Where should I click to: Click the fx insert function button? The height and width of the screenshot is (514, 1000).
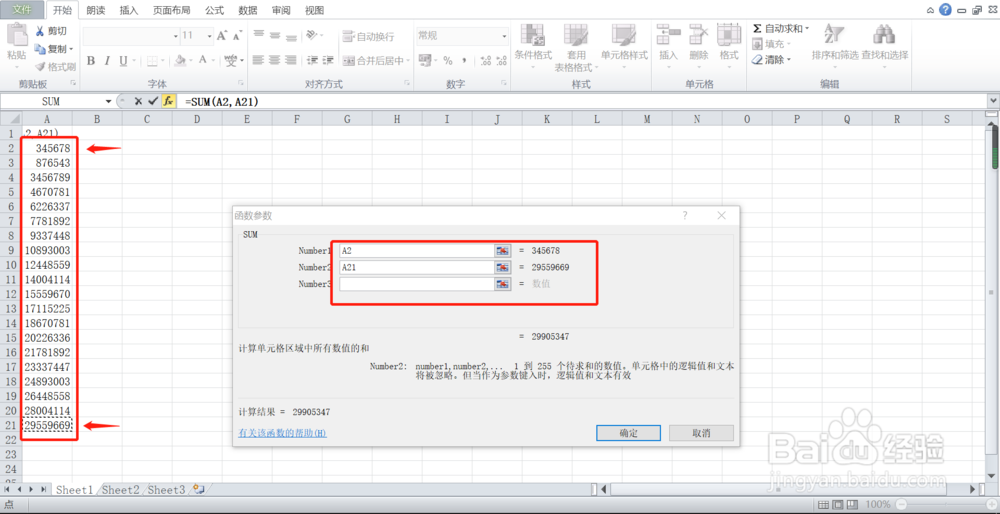(x=168, y=101)
